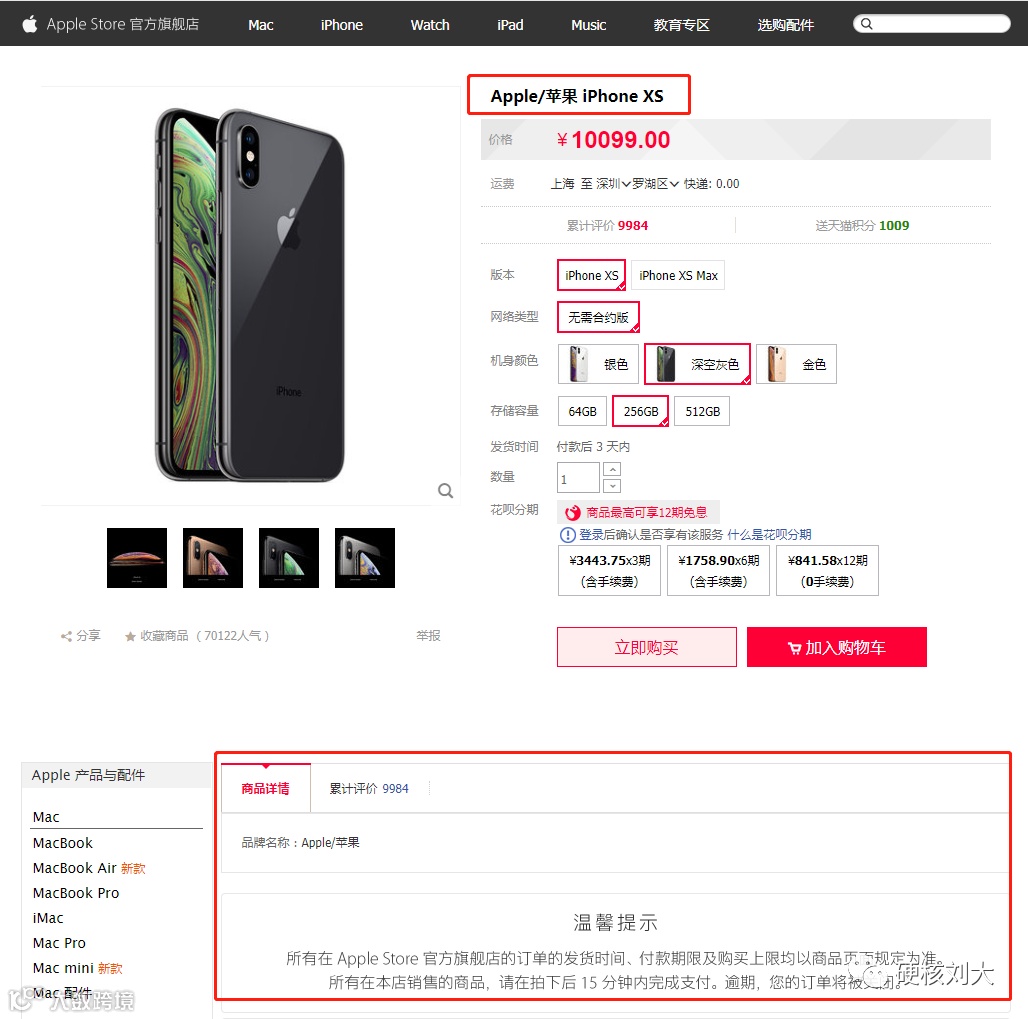Click the Apple logo in header

[x=30, y=24]
